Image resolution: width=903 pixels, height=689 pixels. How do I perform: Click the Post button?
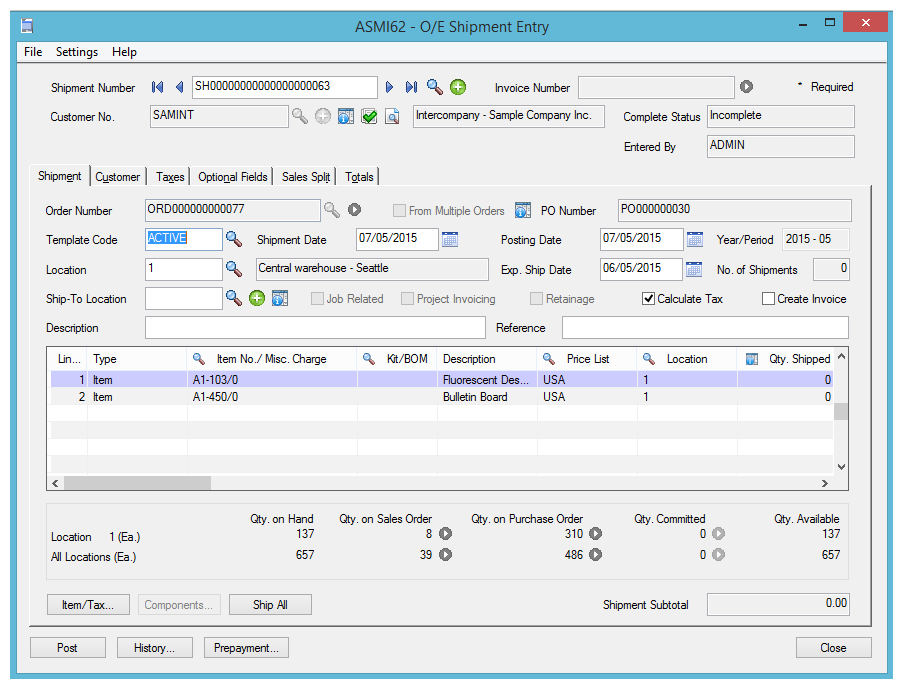[x=67, y=648]
